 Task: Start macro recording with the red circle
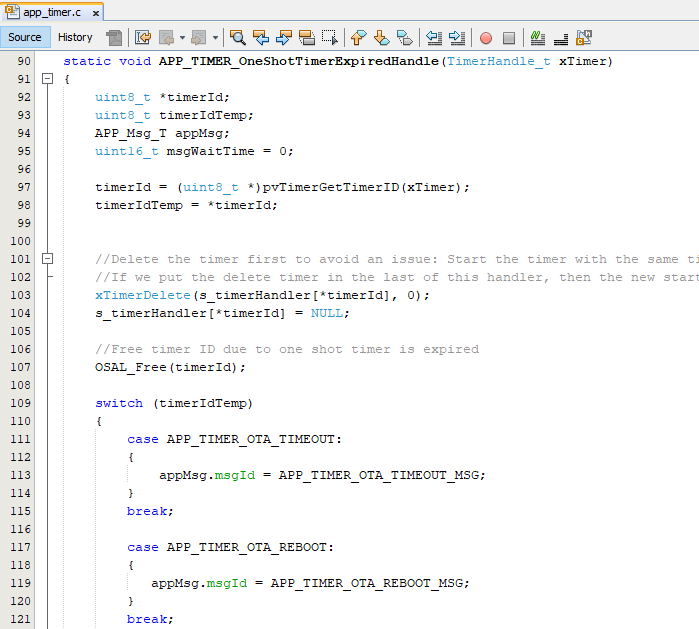pyautogui.click(x=486, y=38)
